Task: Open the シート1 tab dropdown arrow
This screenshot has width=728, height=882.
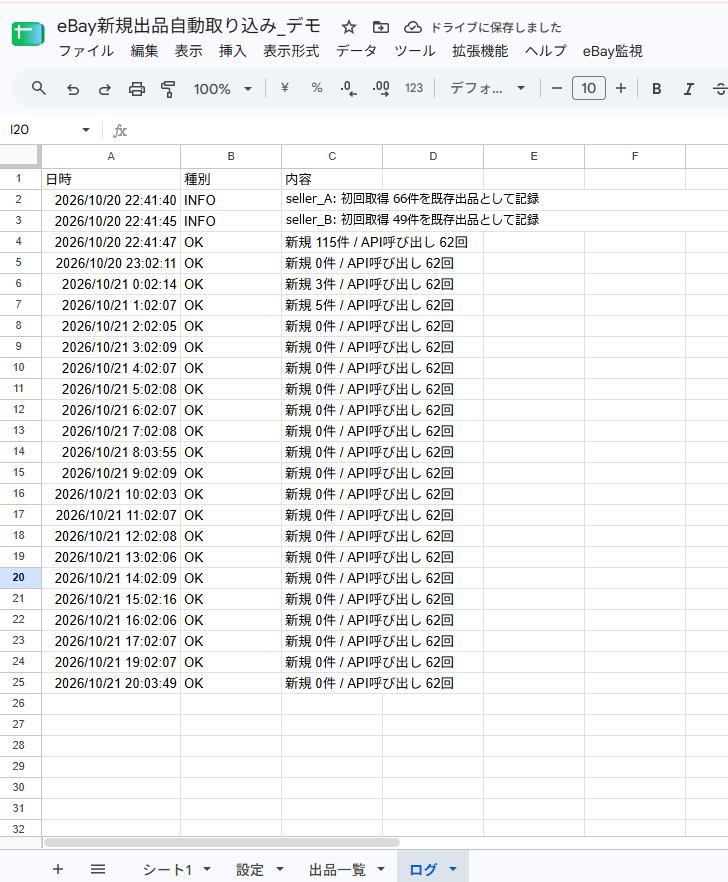Action: [207, 870]
